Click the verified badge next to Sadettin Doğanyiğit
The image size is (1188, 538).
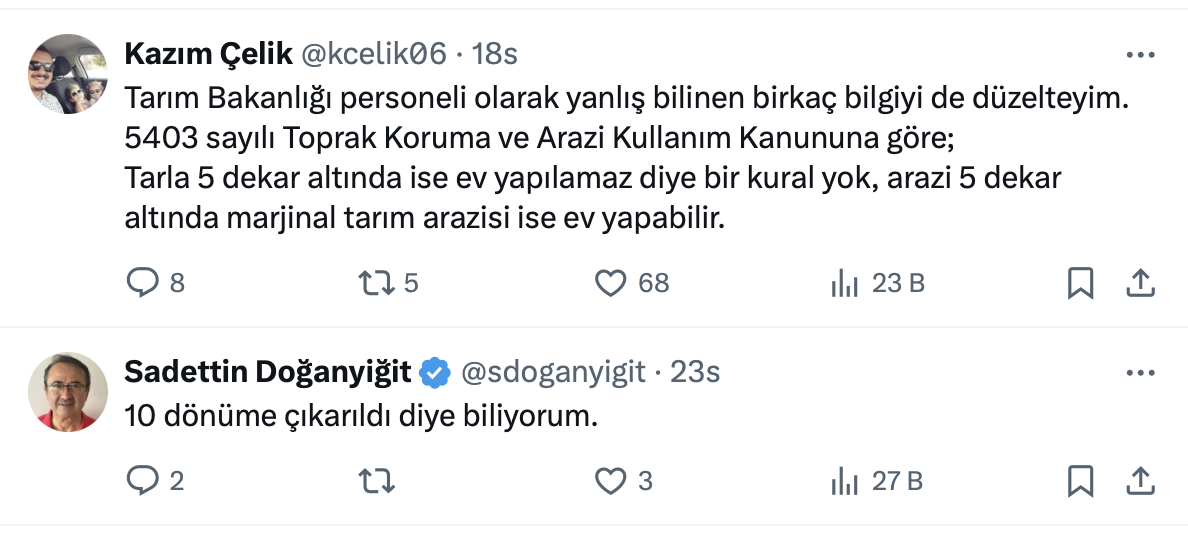(x=434, y=372)
